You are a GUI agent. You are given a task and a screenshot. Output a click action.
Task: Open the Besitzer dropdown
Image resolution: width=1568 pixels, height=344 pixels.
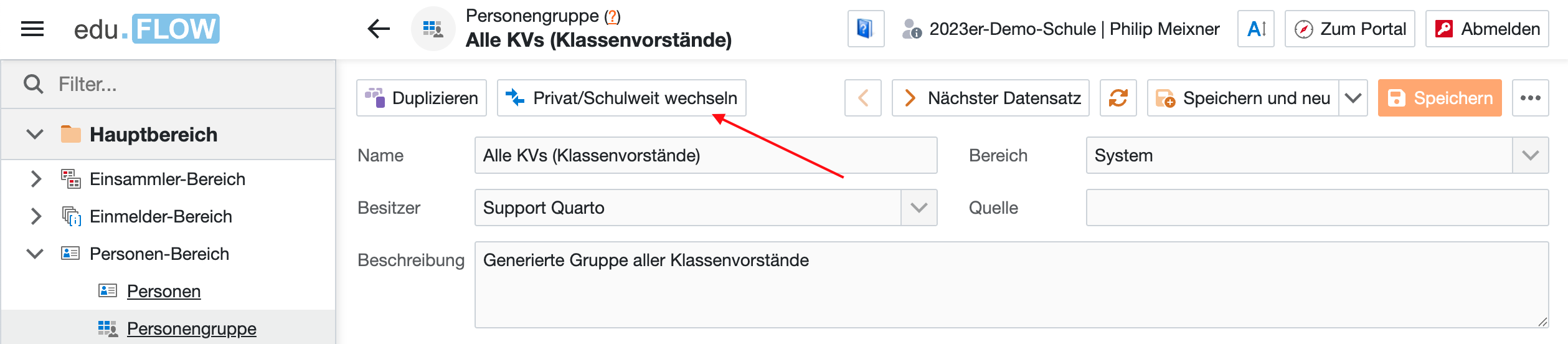tap(919, 208)
